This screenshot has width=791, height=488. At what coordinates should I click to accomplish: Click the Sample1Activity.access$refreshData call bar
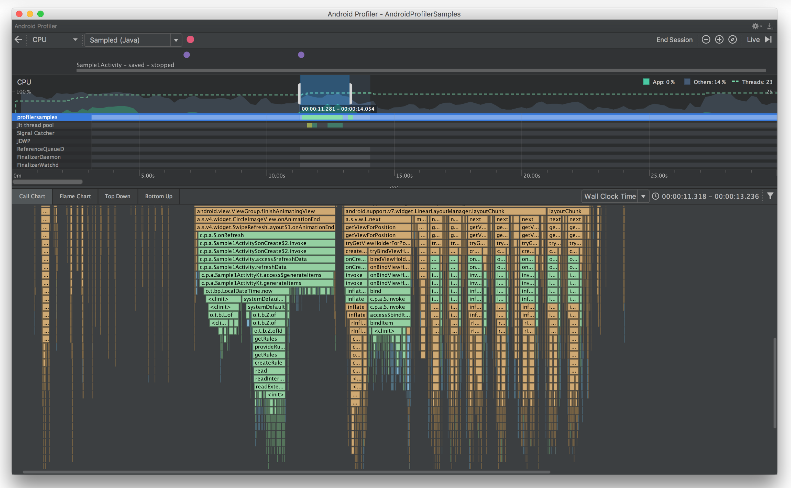point(266,259)
